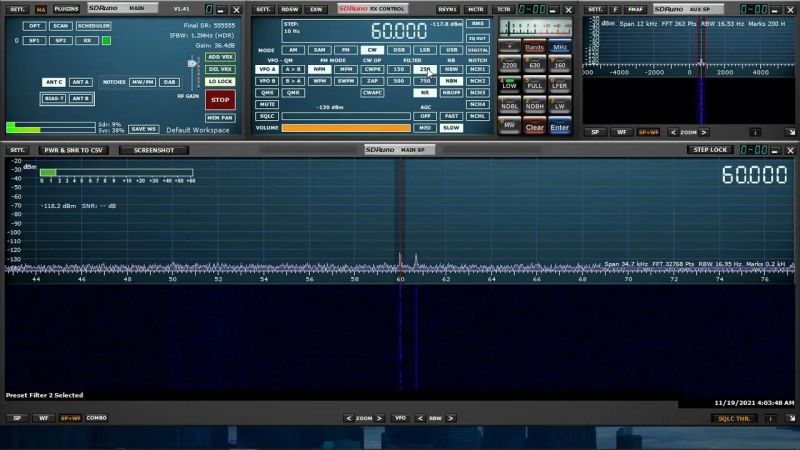Click the resize corner arrow in Aux SP
This screenshot has width=800, height=450.
tap(791, 132)
